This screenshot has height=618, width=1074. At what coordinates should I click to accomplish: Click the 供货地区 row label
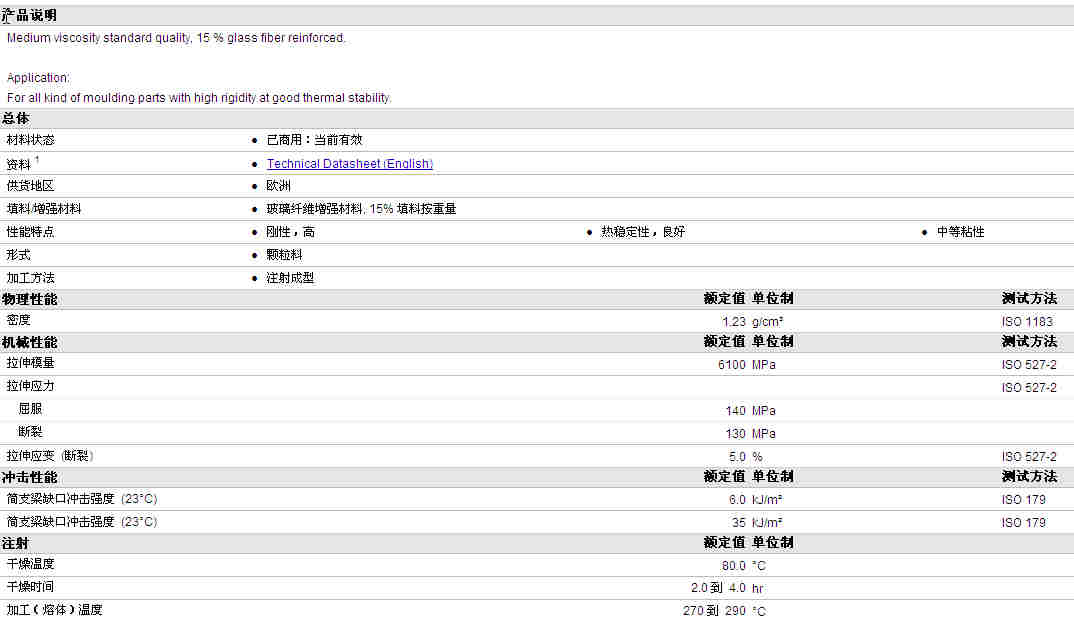coord(30,186)
